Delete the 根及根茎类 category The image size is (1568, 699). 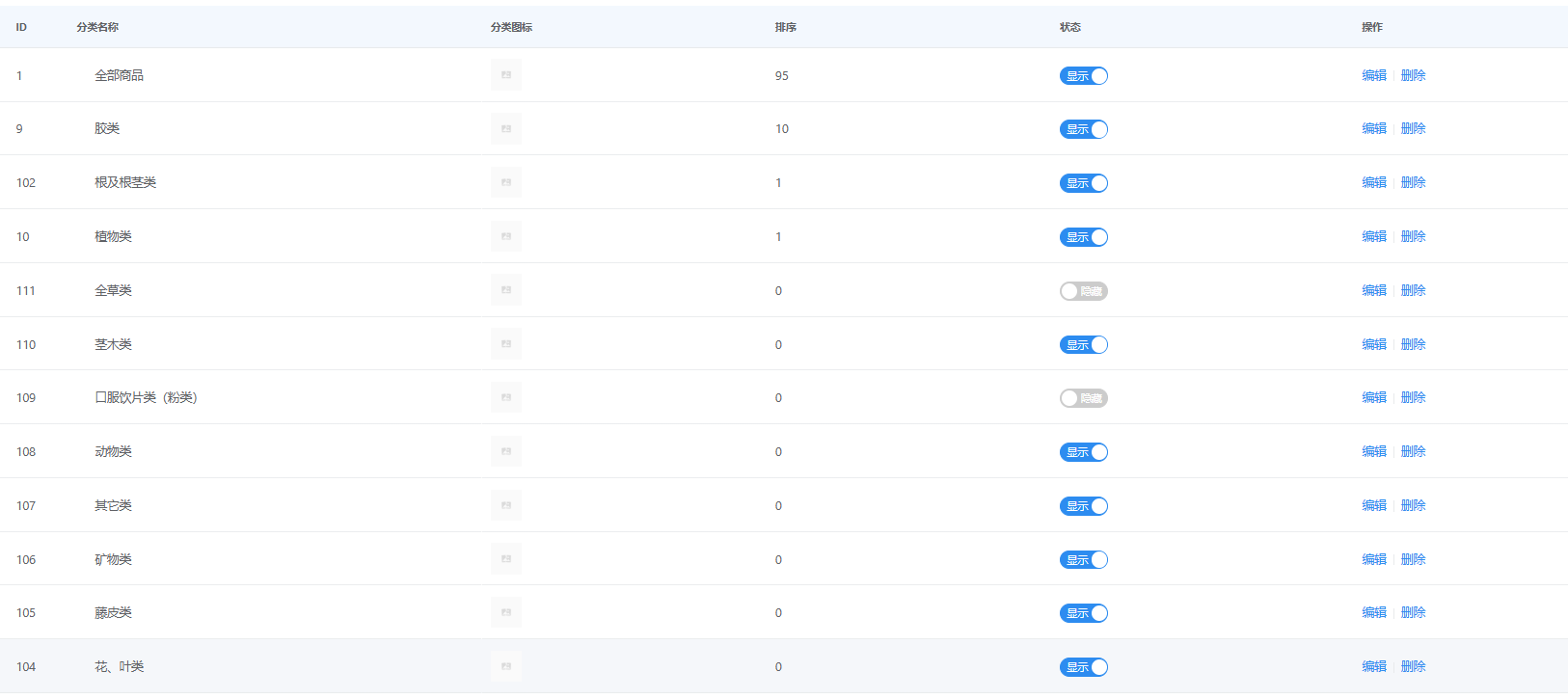1413,182
